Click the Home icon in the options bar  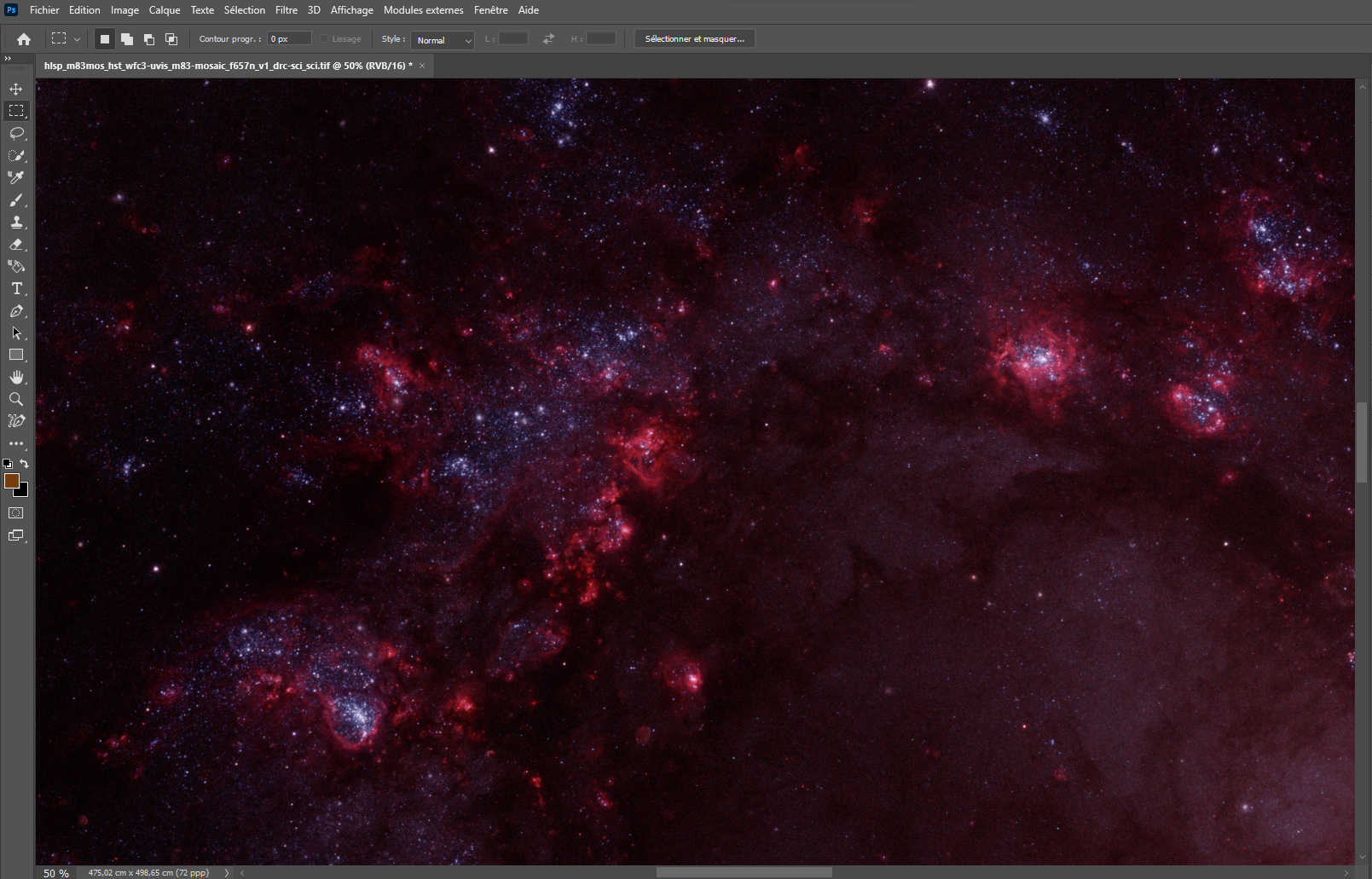24,39
